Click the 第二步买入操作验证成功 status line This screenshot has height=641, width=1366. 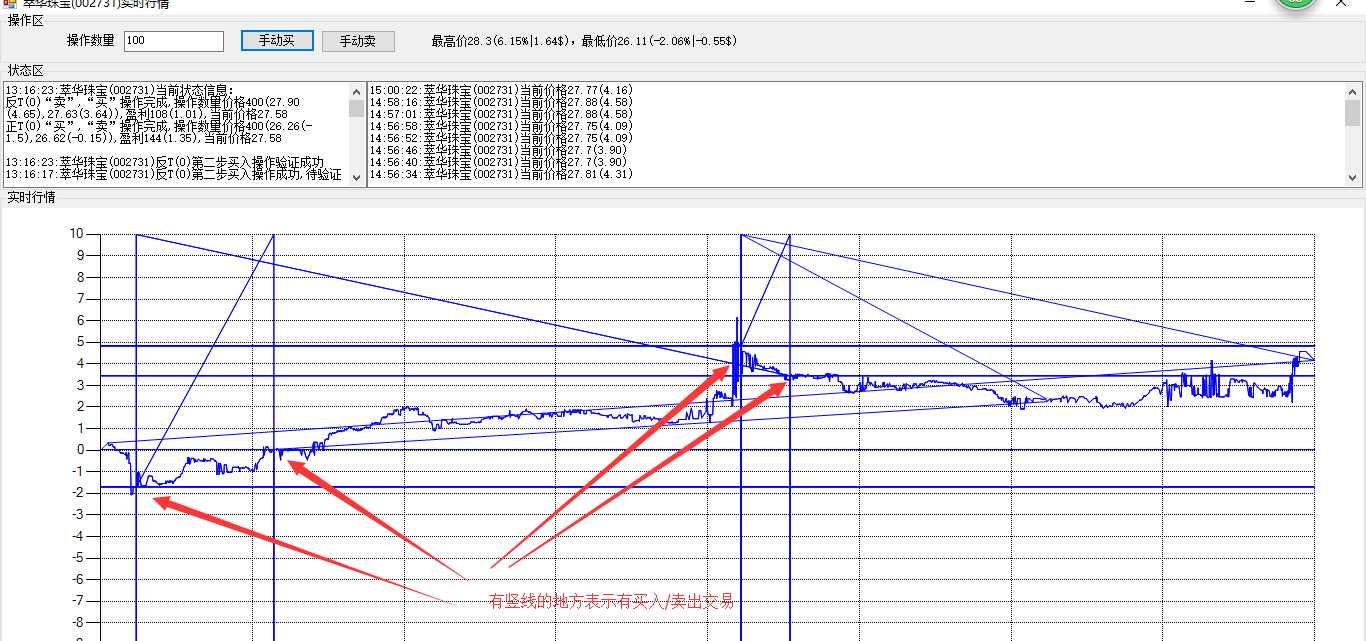tap(165, 162)
